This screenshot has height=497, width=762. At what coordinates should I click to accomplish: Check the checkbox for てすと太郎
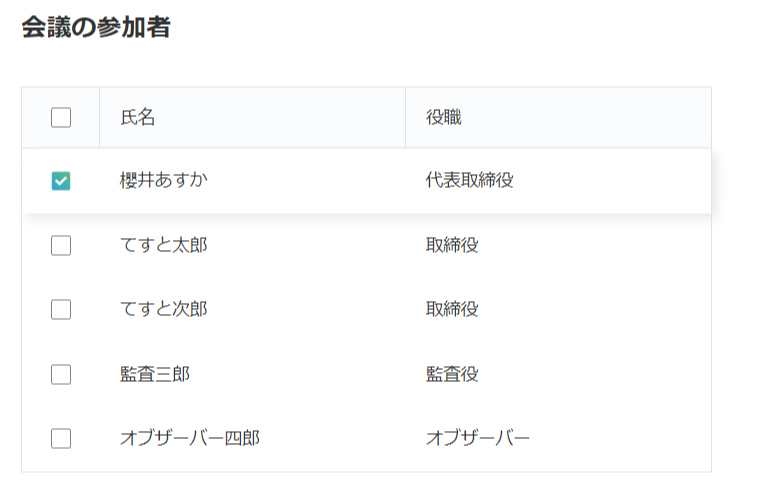61,245
